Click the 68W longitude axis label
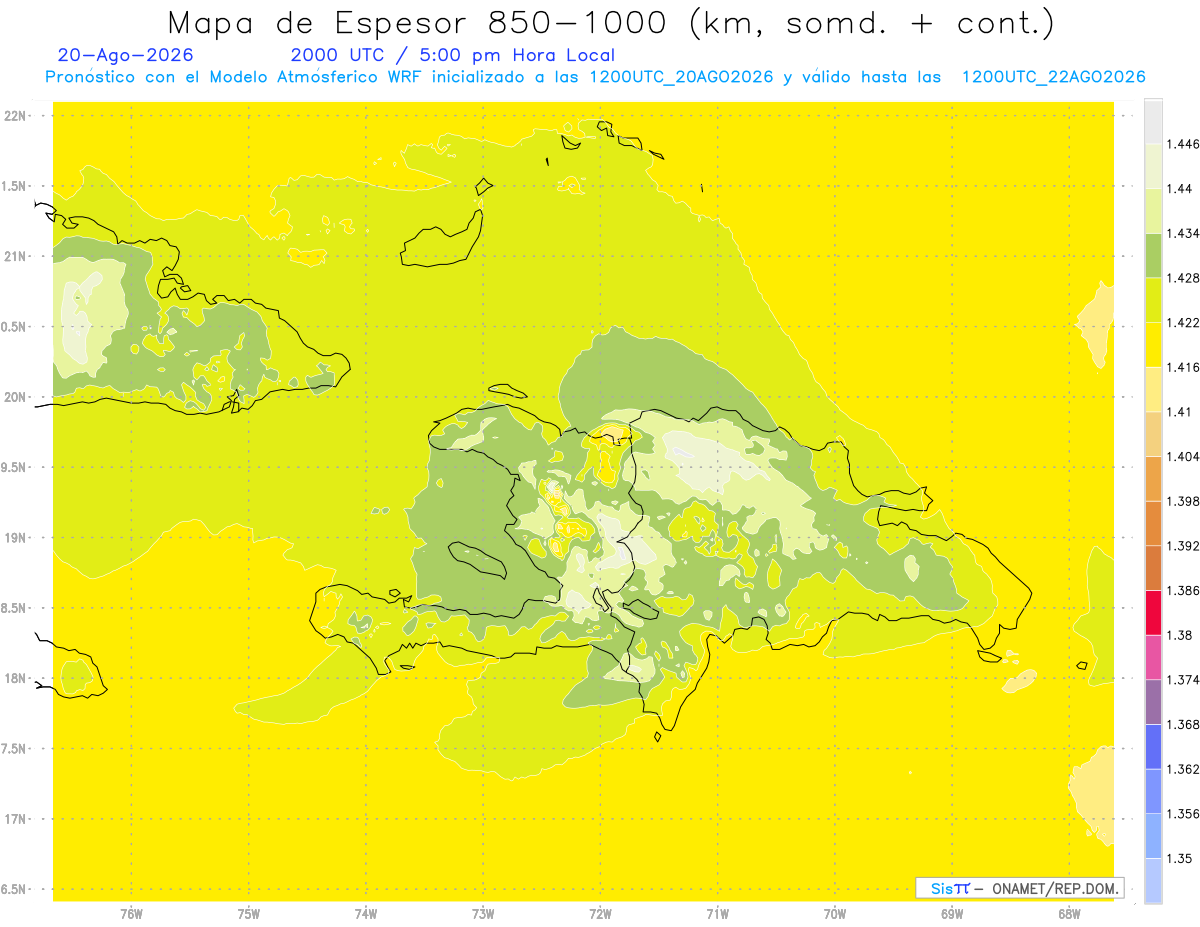This screenshot has height=927, width=1200. click(x=1069, y=913)
